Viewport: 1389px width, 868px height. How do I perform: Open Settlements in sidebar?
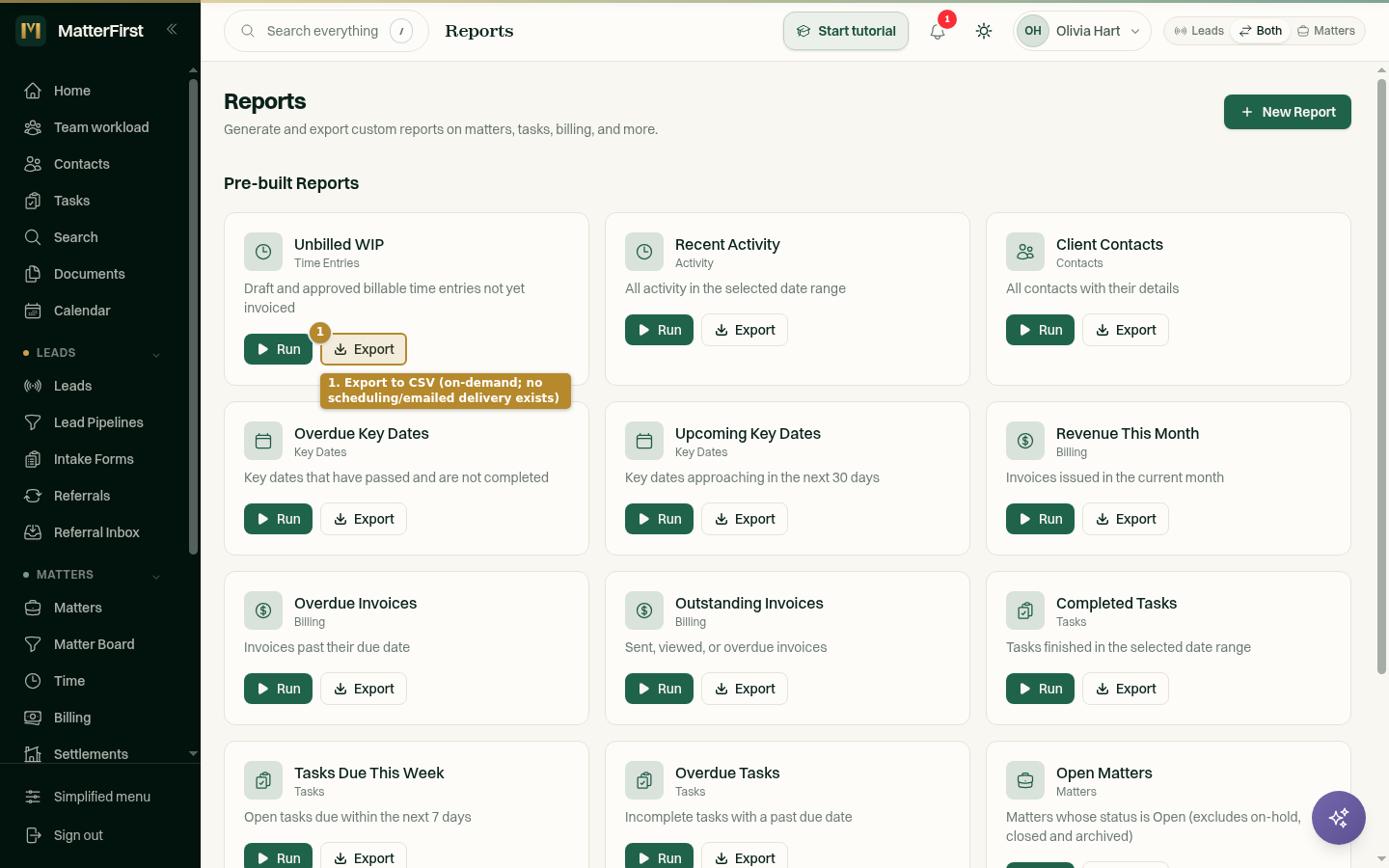coord(93,752)
